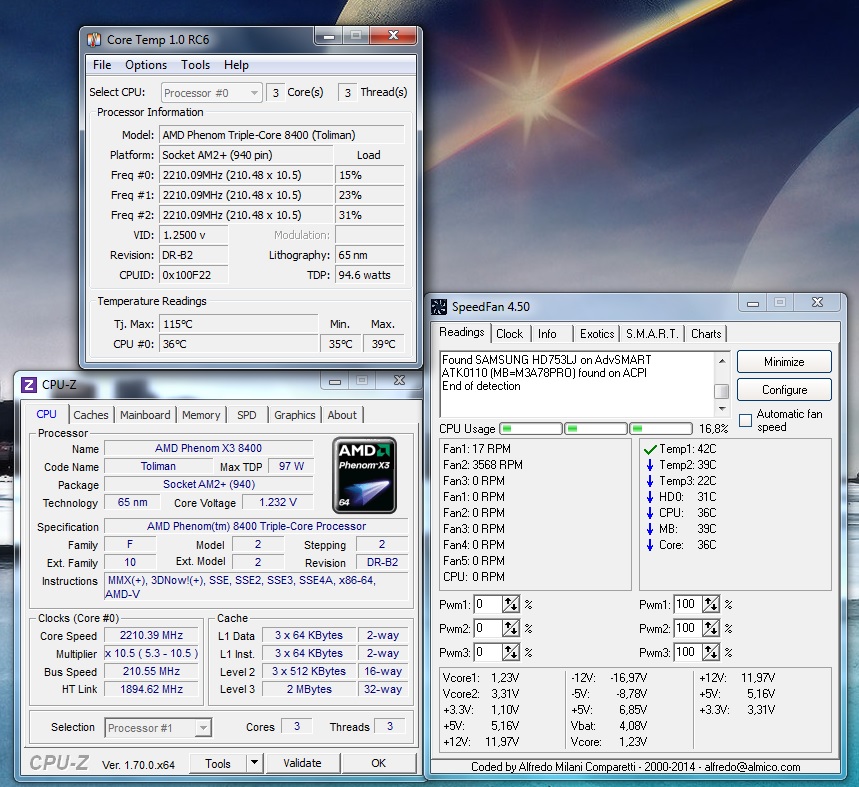Open SpeedFan Clock tab
Screen dimensions: 859x787
pyautogui.click(x=509, y=334)
